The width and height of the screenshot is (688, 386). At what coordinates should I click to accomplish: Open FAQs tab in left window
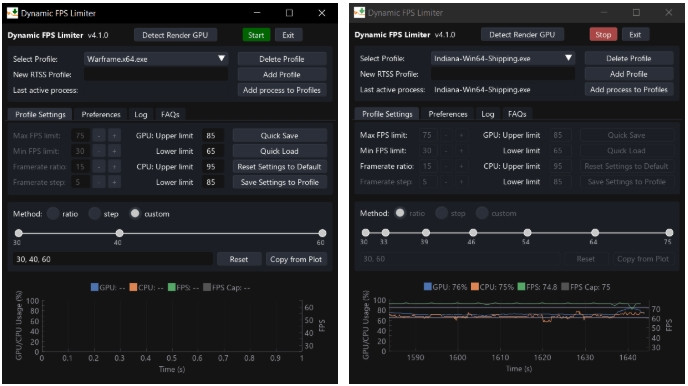[170, 114]
